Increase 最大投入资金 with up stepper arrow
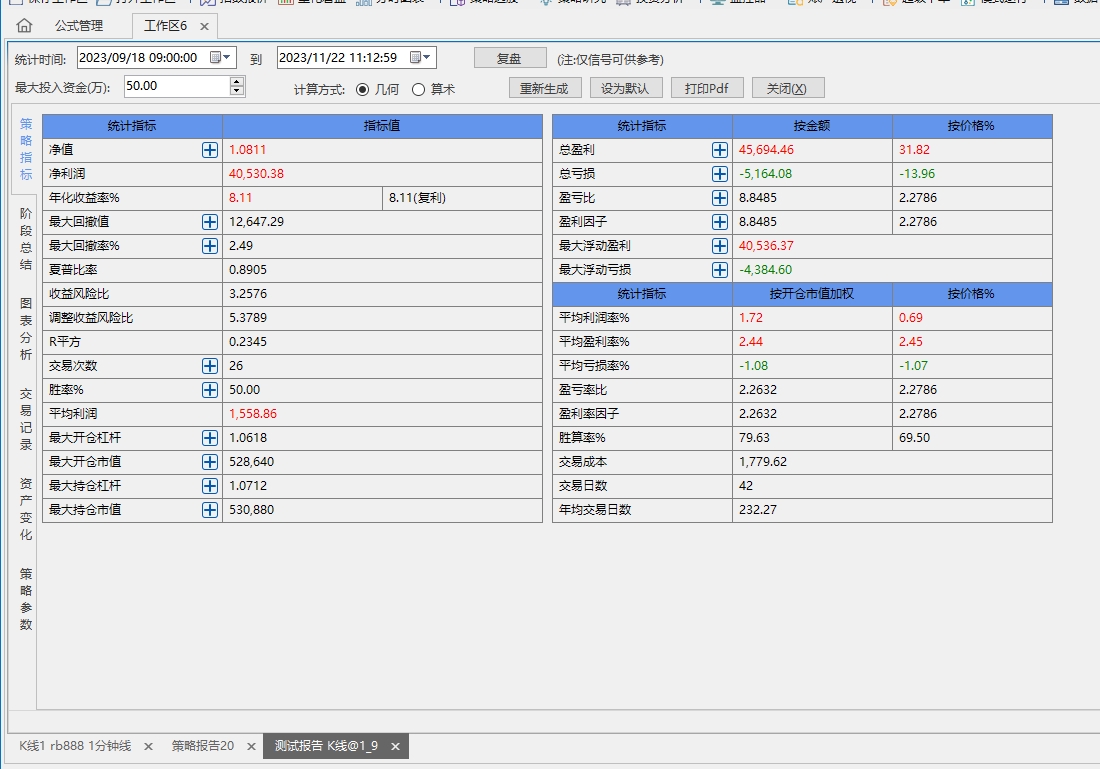1100x769 pixels. point(237,81)
